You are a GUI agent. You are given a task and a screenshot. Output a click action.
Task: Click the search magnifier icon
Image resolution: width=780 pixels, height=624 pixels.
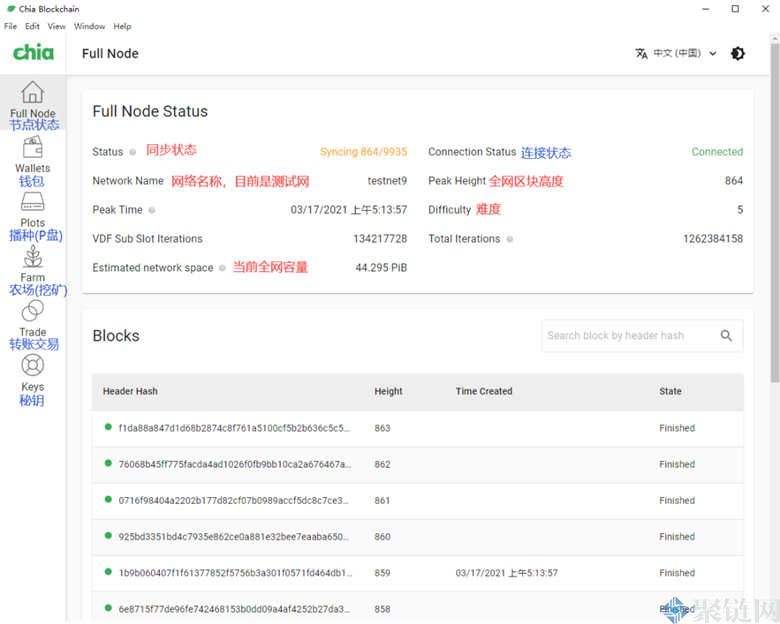726,335
